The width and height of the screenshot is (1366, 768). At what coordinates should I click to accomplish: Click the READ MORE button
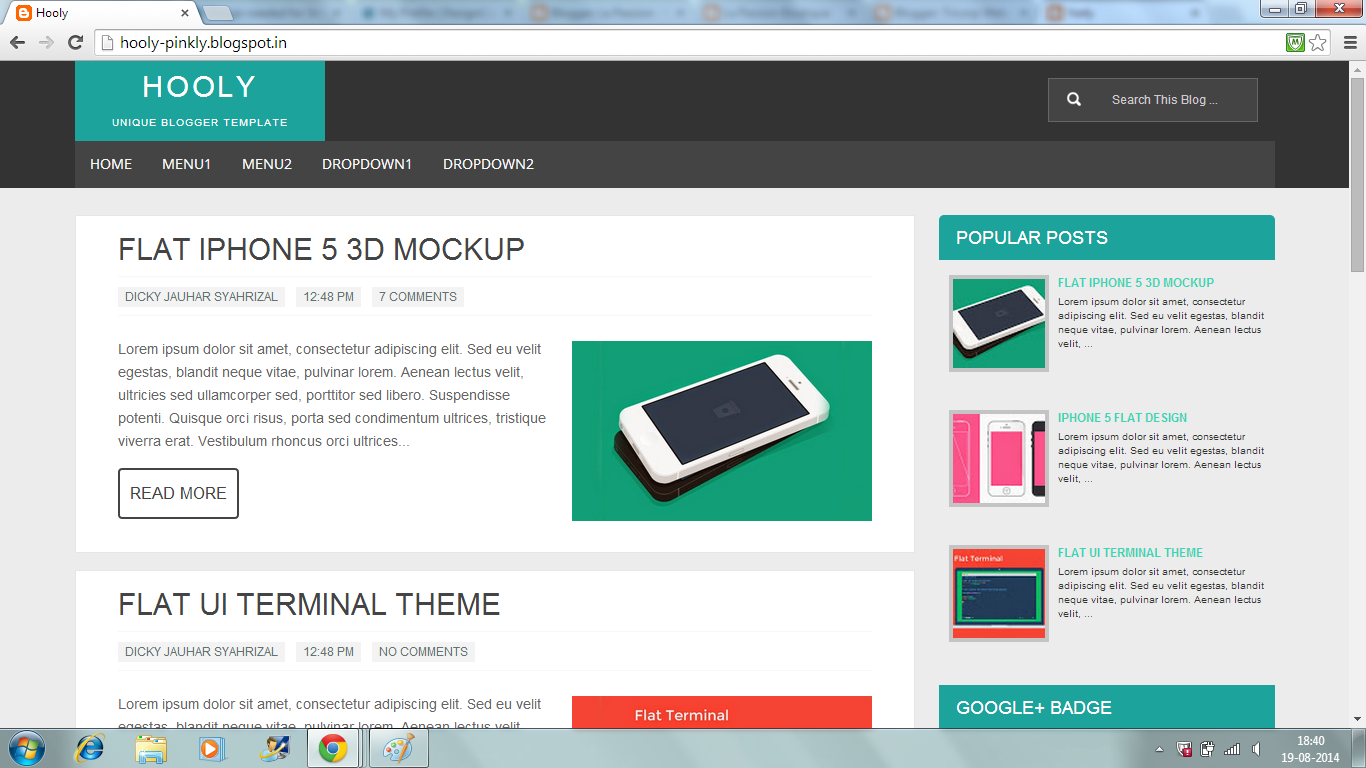point(178,493)
